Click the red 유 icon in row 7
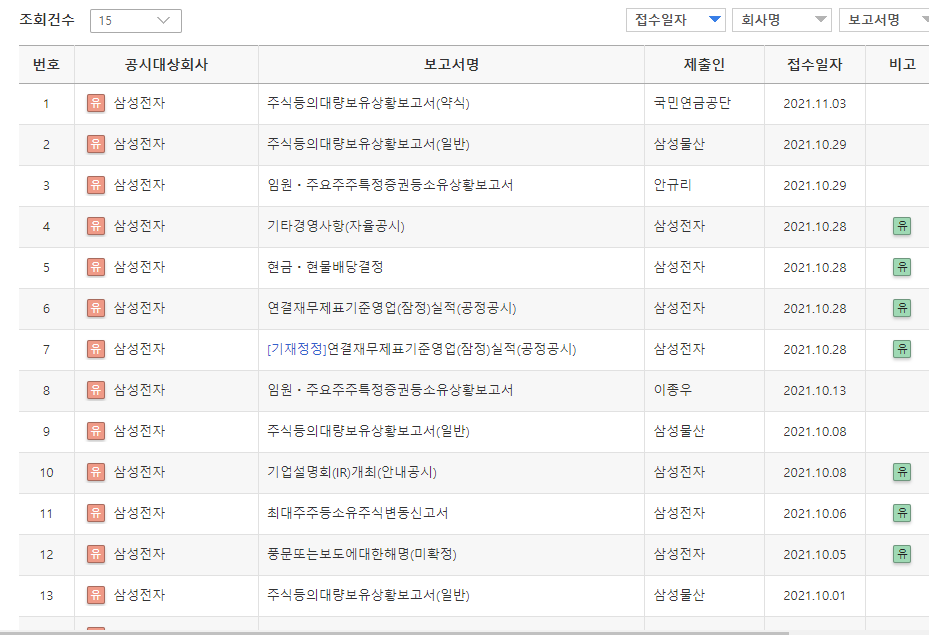This screenshot has width=929, height=635. coord(95,349)
